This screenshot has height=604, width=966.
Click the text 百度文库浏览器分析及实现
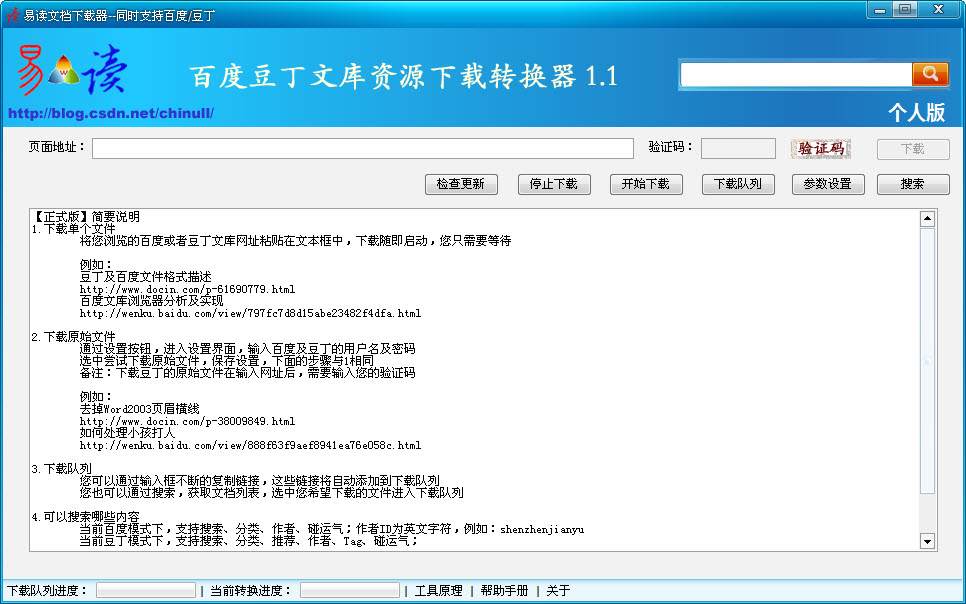point(152,301)
